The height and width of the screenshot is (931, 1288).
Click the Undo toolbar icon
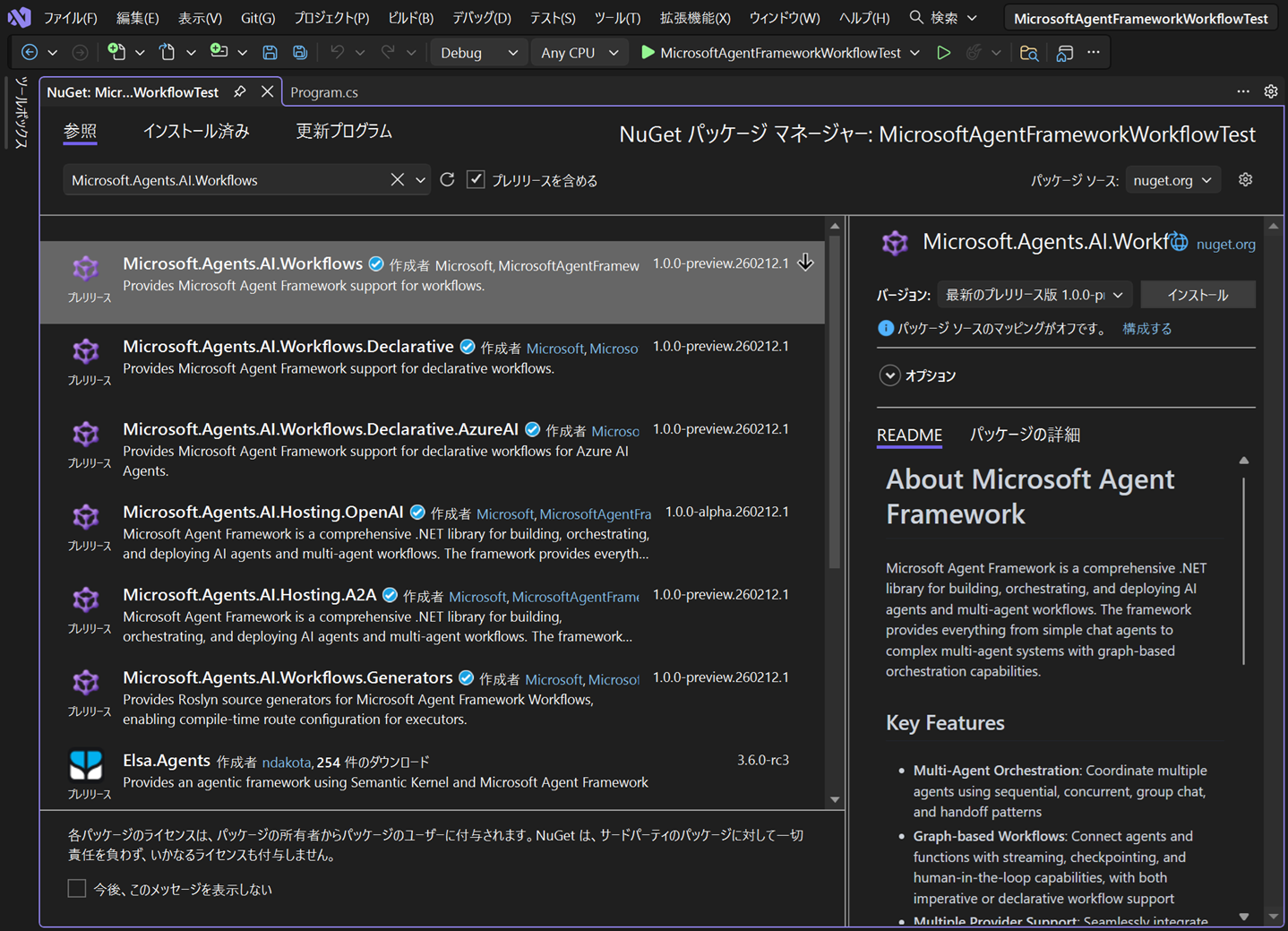pyautogui.click(x=337, y=53)
